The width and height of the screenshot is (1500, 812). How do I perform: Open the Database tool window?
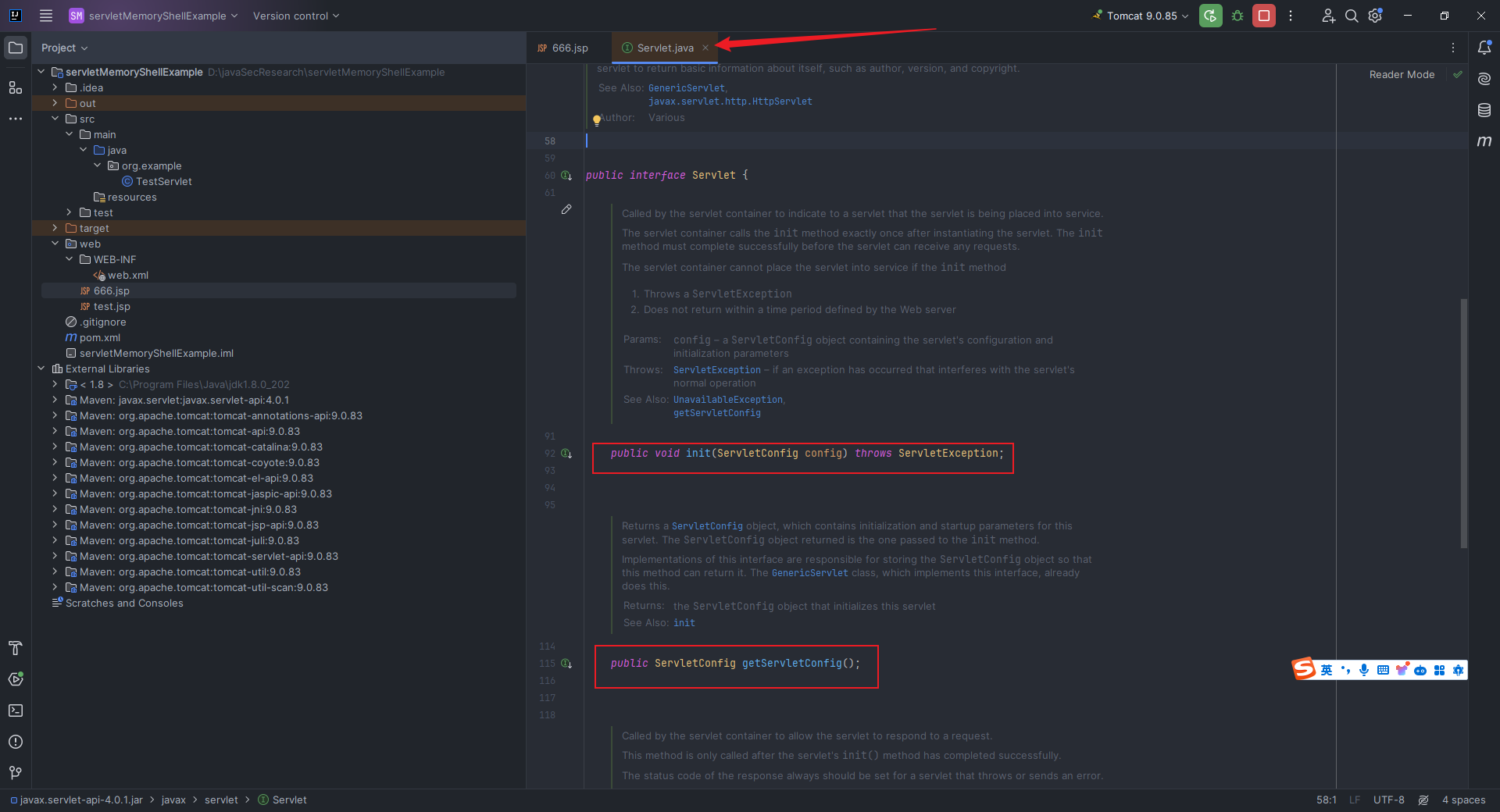(1484, 110)
